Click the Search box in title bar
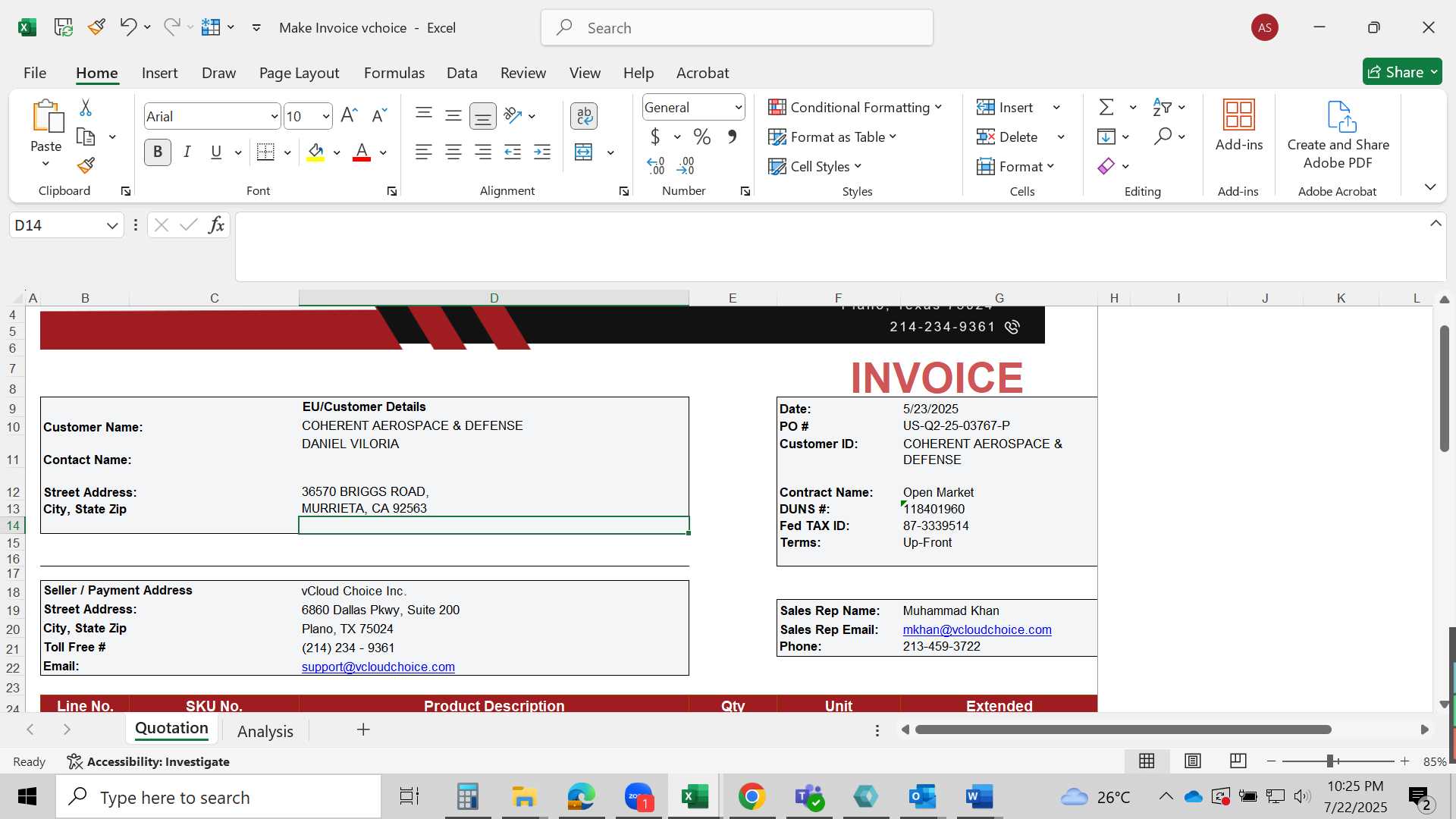 (x=737, y=28)
